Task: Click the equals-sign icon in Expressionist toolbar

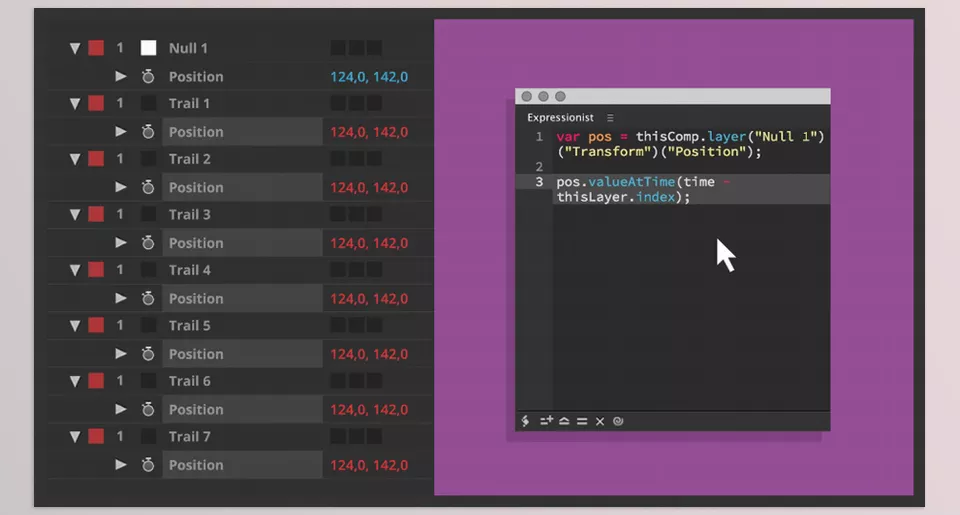Action: click(582, 421)
